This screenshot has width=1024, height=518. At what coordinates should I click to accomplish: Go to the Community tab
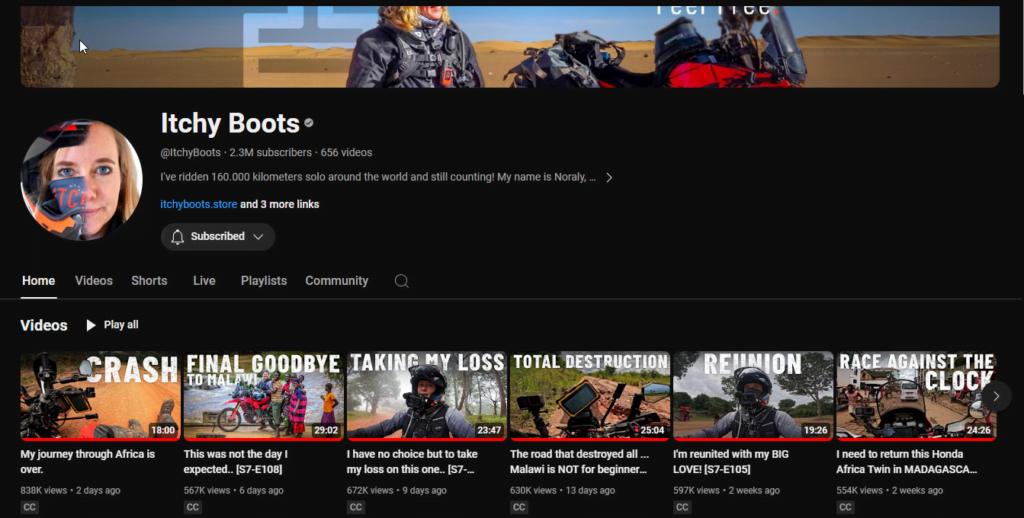[336, 281]
